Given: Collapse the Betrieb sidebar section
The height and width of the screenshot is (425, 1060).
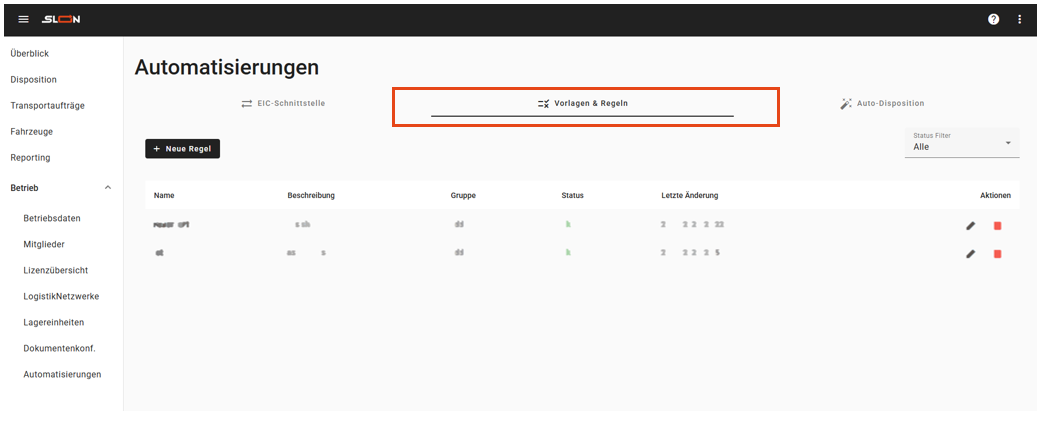Looking at the screenshot, I should [x=108, y=188].
